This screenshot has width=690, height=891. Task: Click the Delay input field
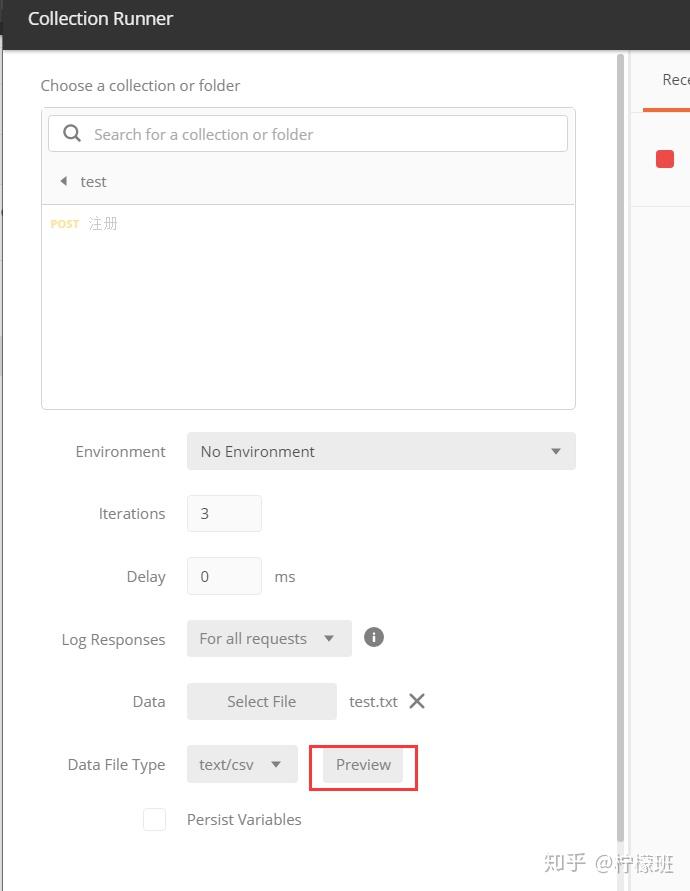point(224,576)
